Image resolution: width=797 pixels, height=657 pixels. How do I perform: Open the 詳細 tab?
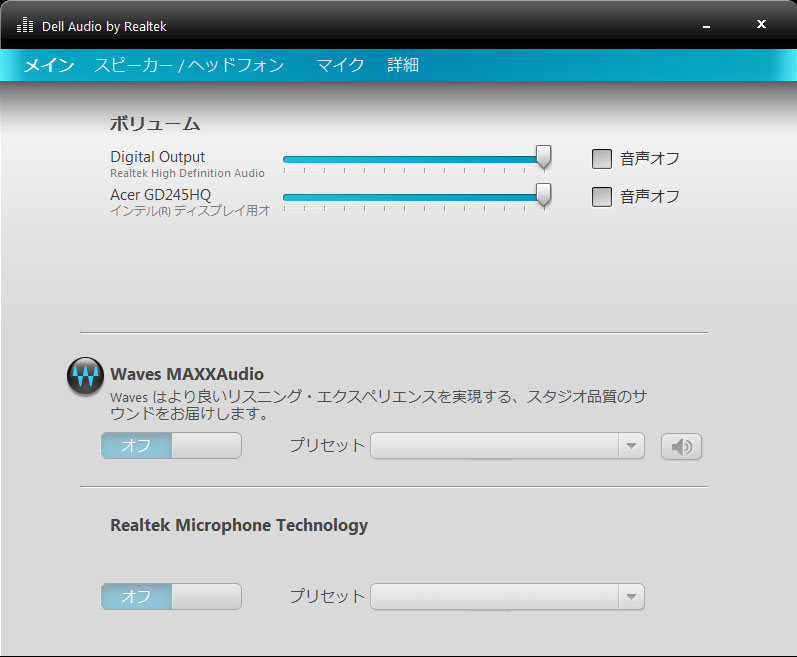click(403, 65)
